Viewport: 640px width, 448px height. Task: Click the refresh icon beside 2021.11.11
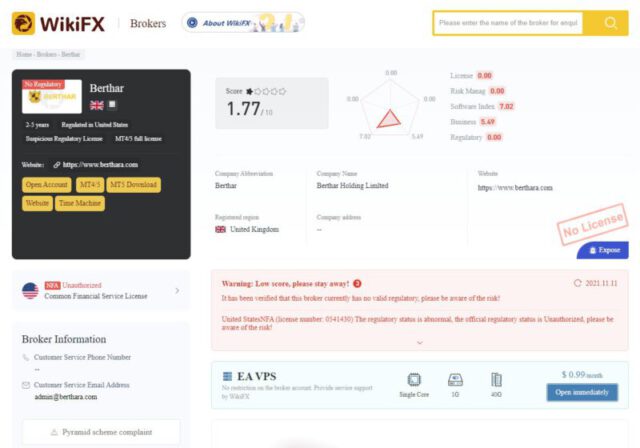(578, 283)
